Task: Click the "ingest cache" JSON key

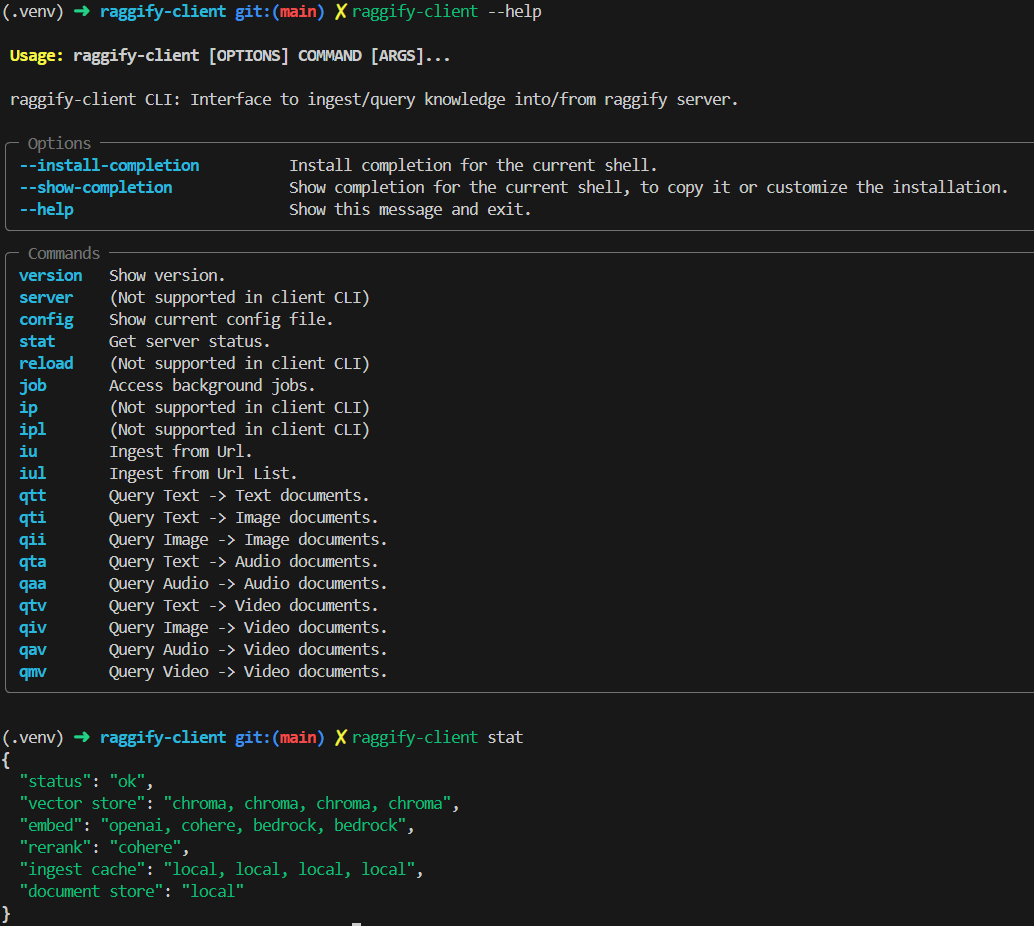Action: (82, 869)
